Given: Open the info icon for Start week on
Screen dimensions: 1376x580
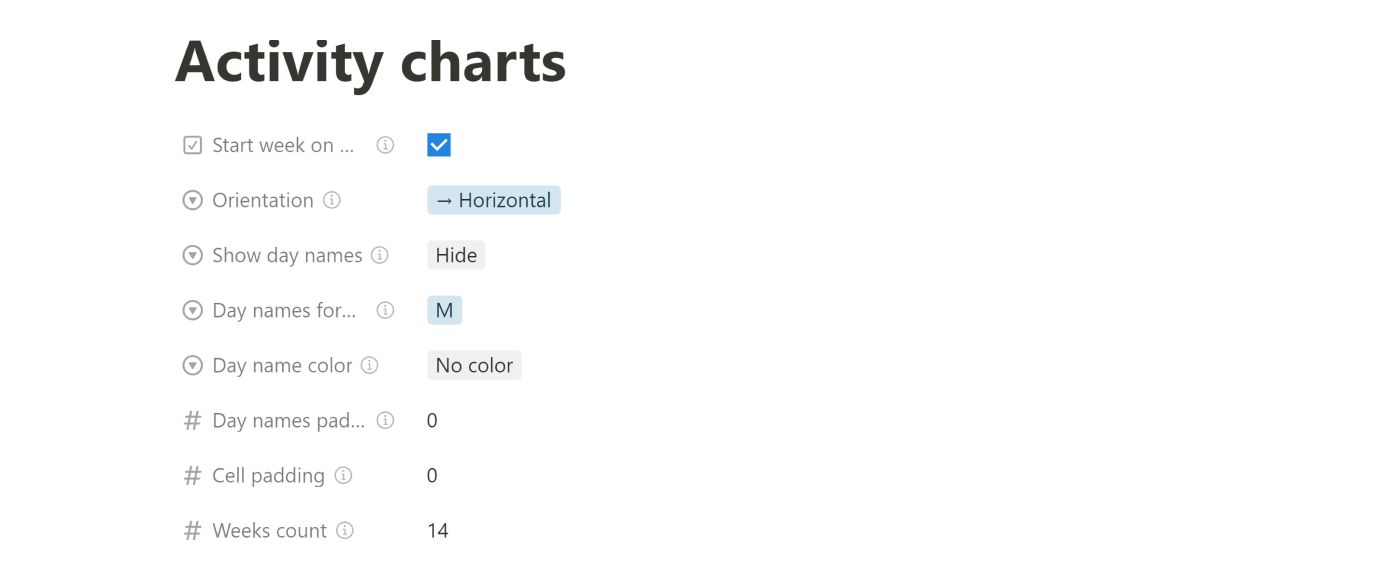Looking at the screenshot, I should (x=385, y=144).
